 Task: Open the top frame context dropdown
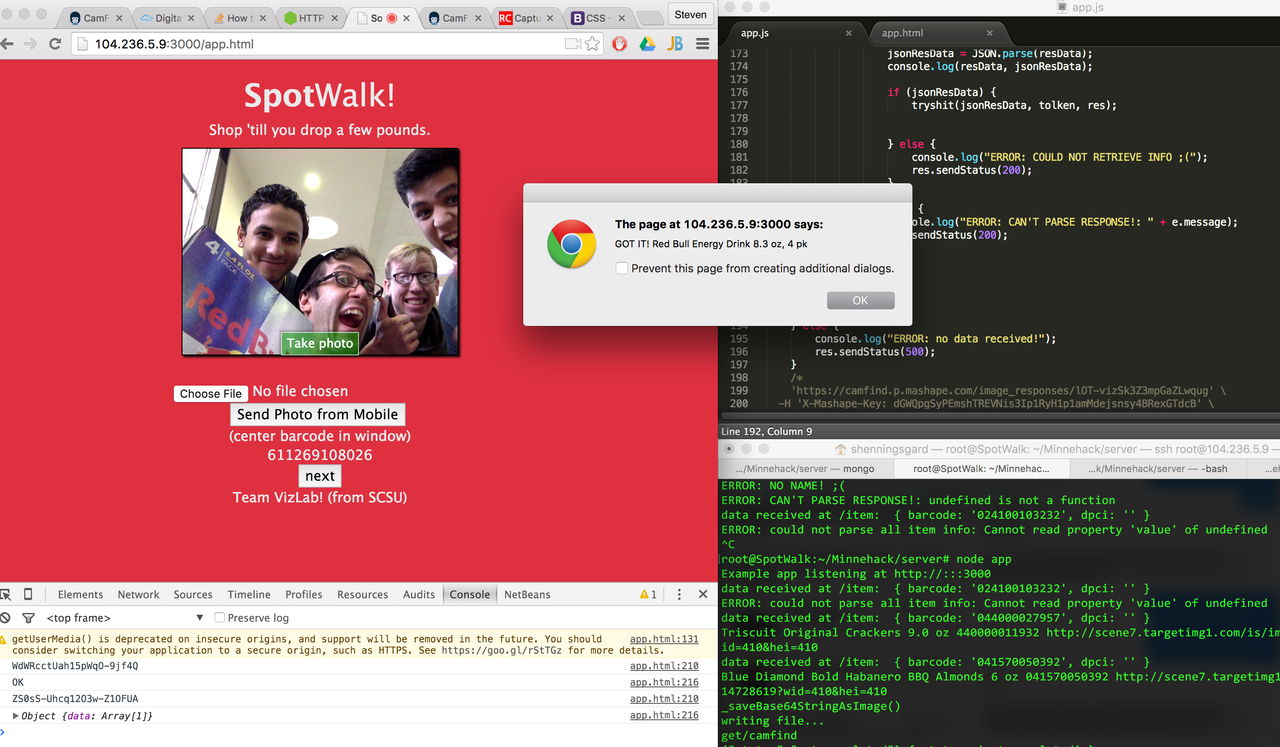[x=125, y=618]
